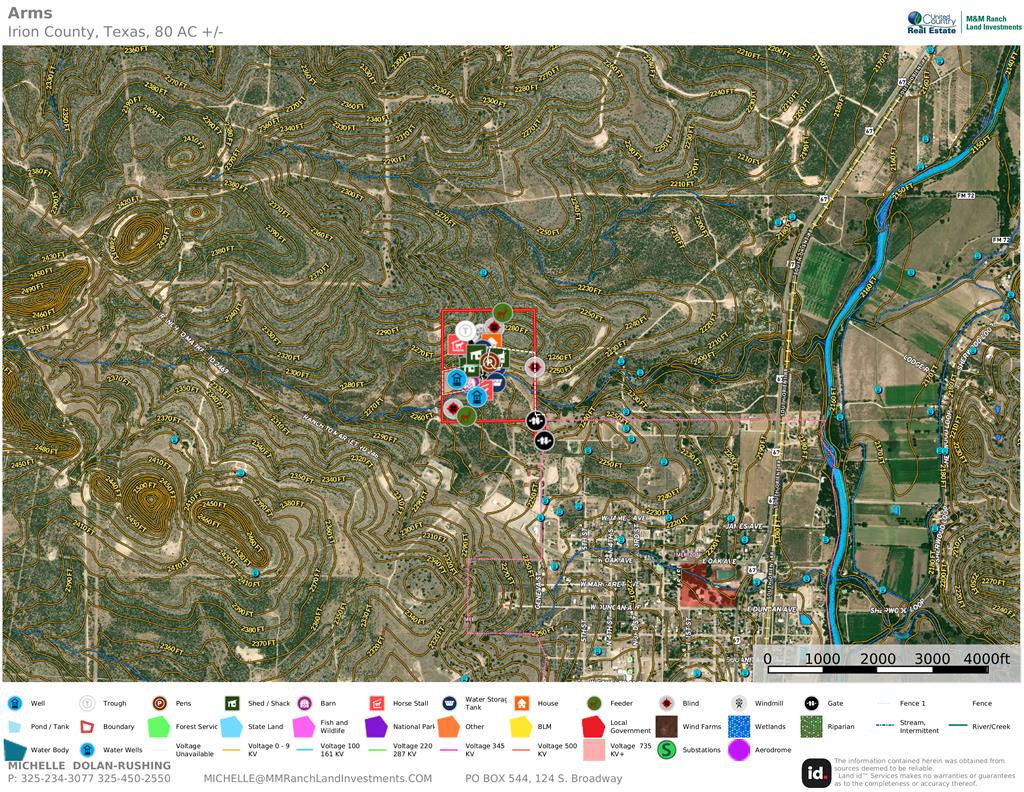Click the lowest Gate marker on the map
The height and width of the screenshot is (792, 1024).
(543, 439)
